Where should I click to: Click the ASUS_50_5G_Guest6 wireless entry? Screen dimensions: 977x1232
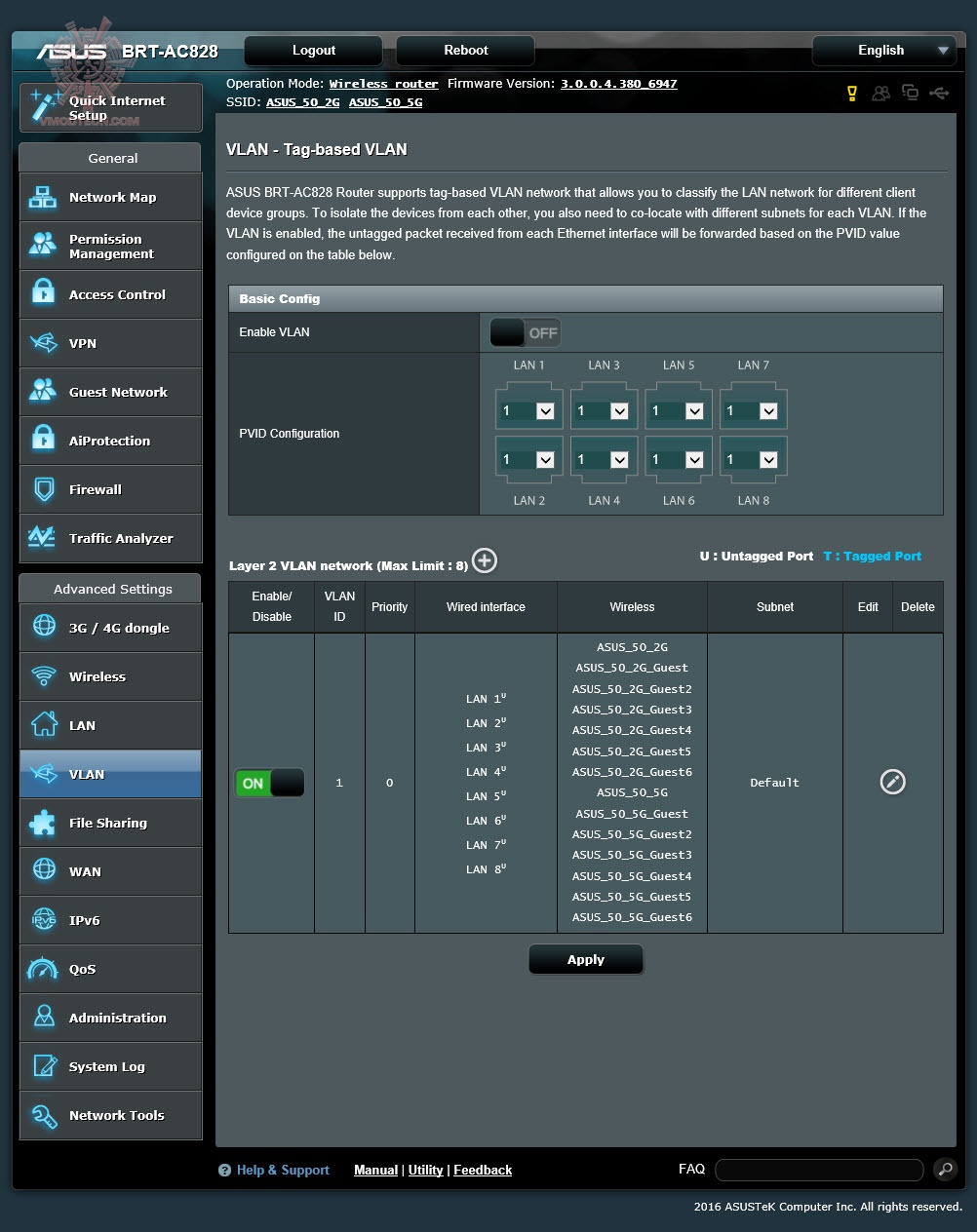632,917
